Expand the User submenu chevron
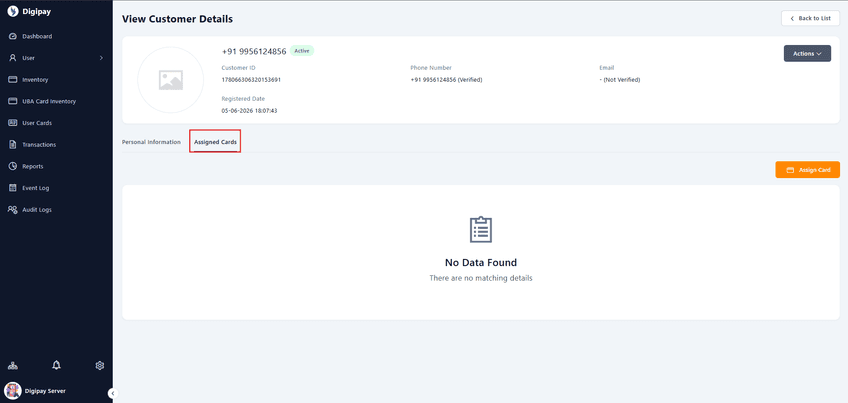 tap(101, 58)
